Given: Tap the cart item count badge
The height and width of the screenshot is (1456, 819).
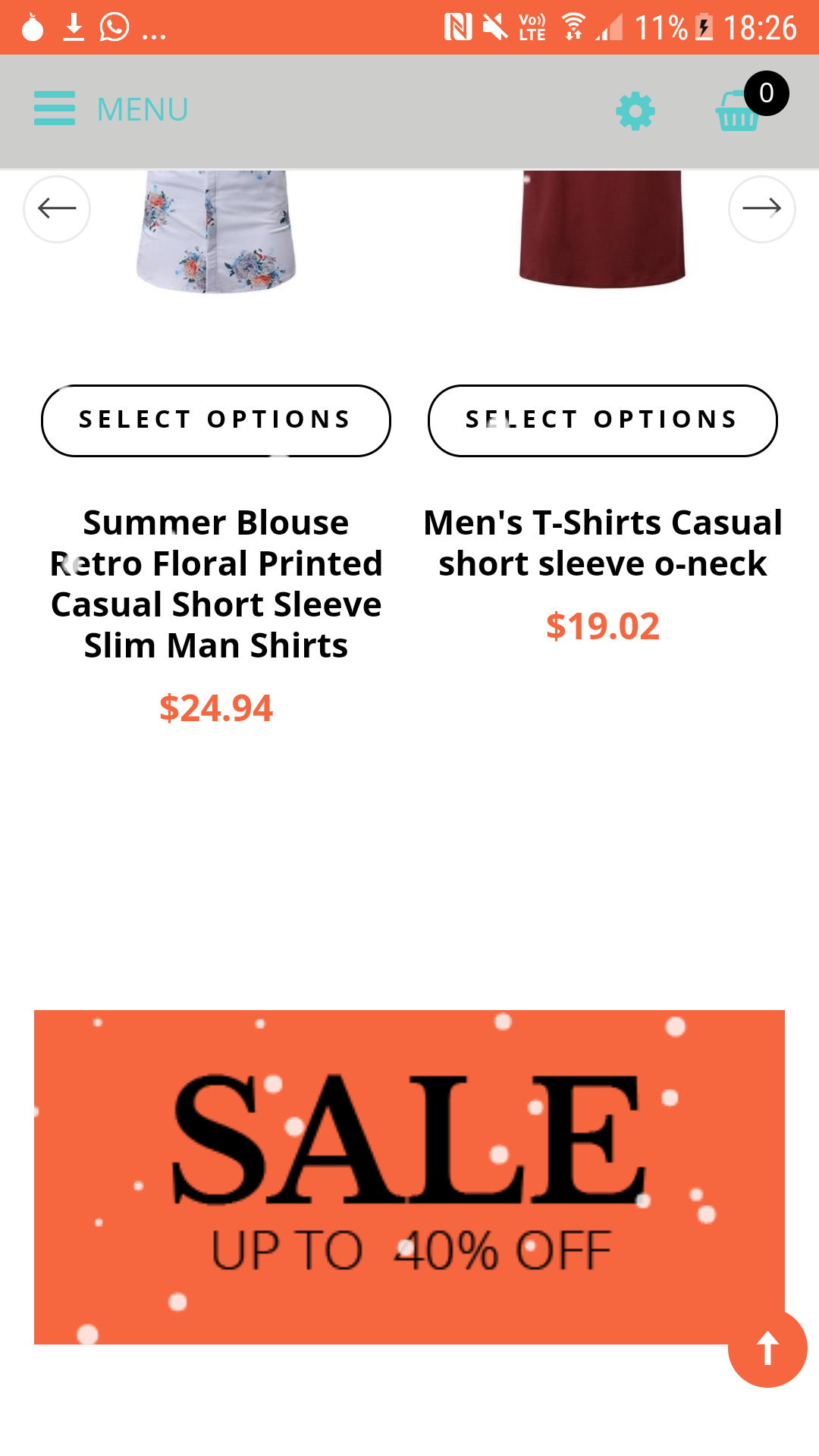Looking at the screenshot, I should click(766, 93).
